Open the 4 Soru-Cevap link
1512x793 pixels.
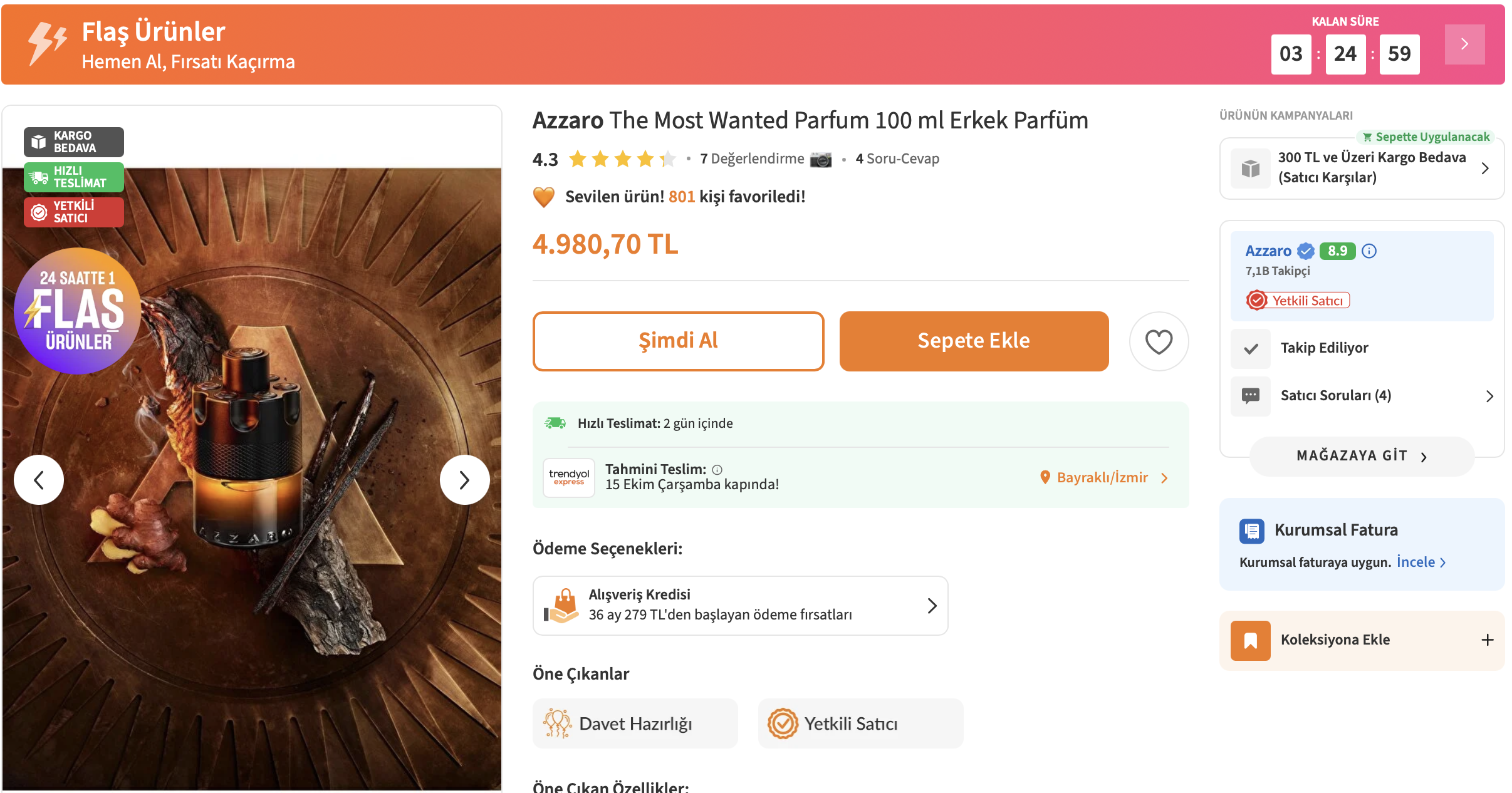click(x=897, y=159)
